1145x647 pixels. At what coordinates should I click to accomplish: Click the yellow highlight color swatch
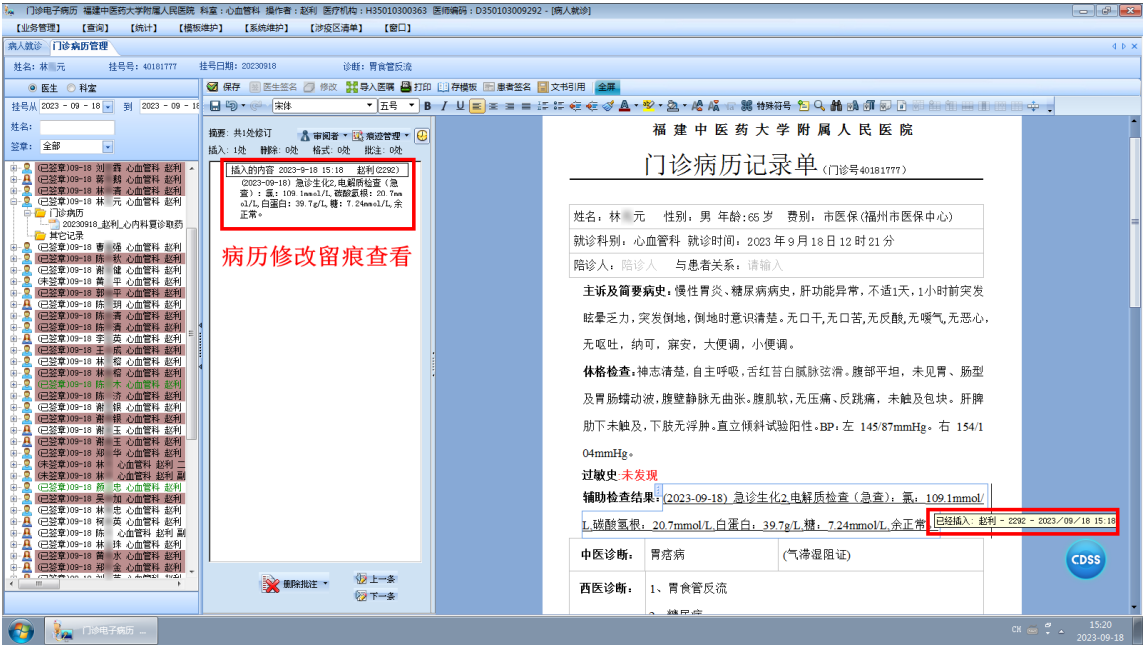tap(648, 106)
